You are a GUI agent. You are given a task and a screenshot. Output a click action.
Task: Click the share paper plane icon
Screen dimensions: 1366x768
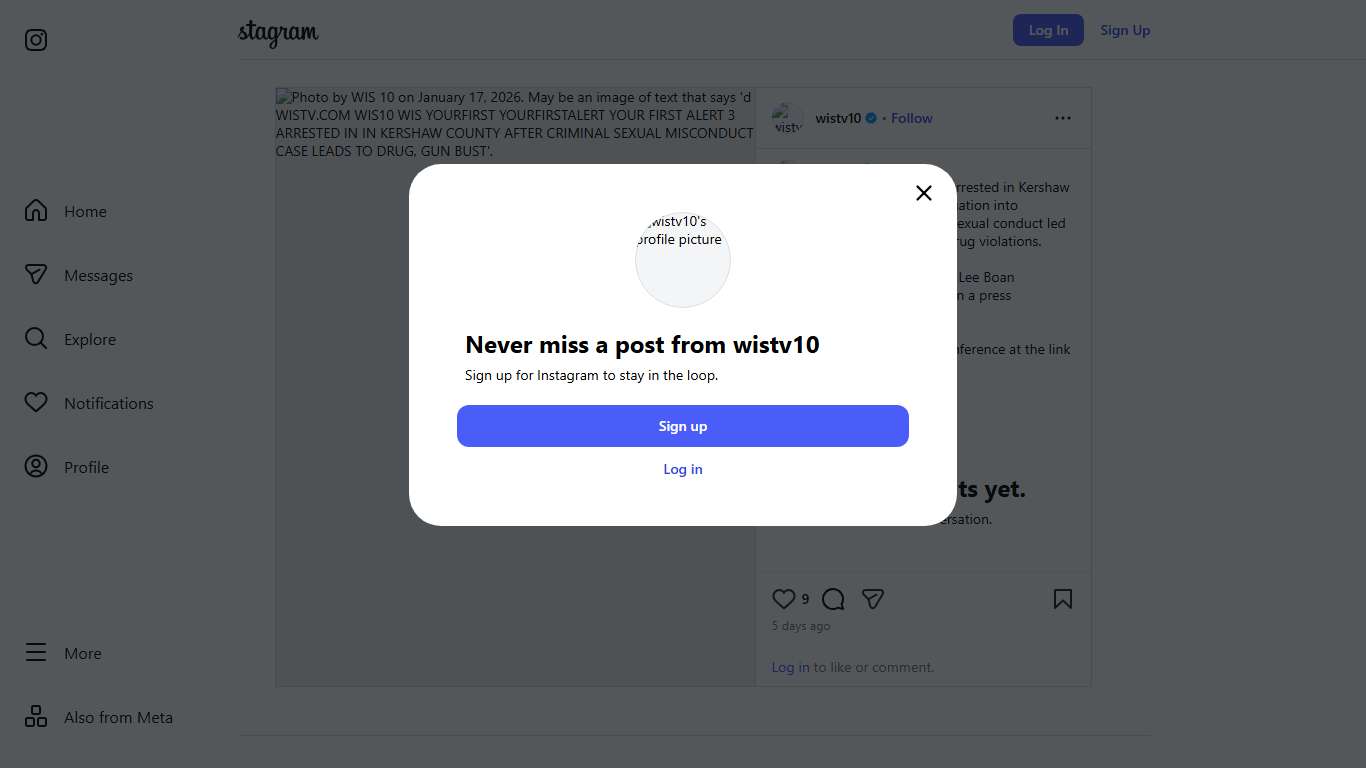click(x=873, y=599)
